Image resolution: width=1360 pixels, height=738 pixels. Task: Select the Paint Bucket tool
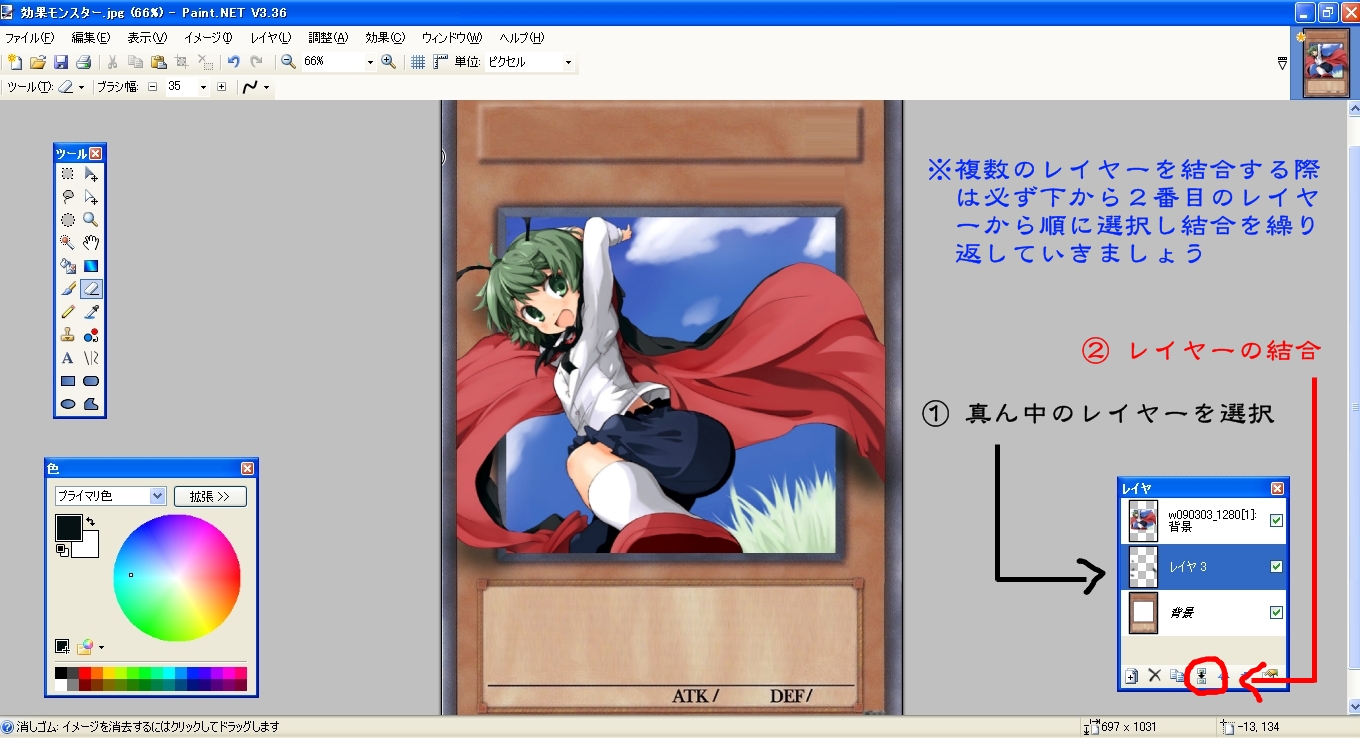[x=68, y=266]
